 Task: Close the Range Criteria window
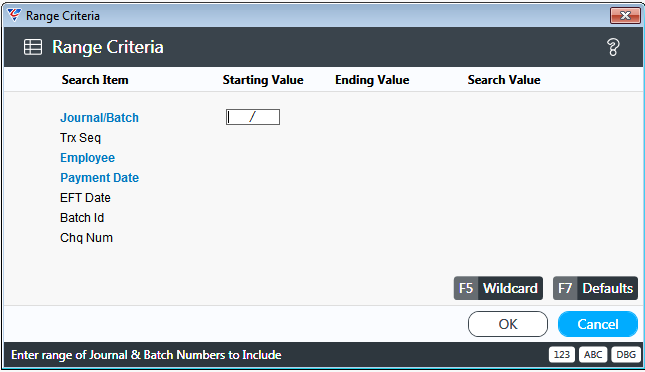625,16
